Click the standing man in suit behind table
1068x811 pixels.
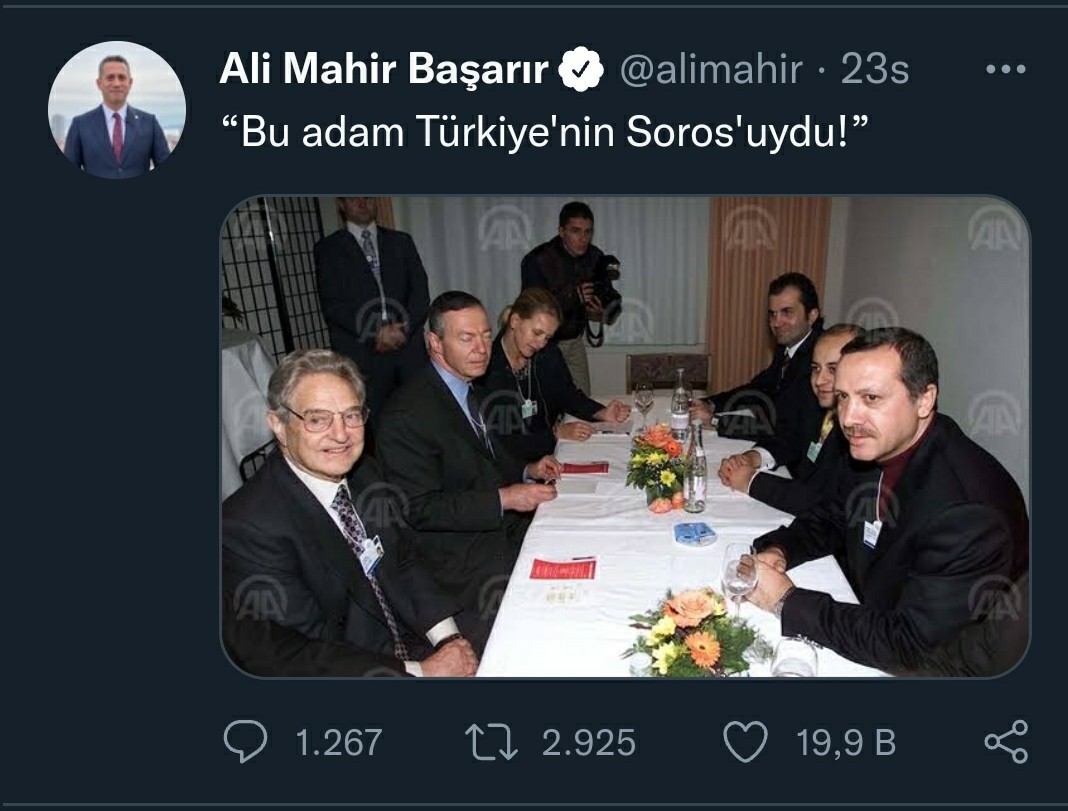coord(372,286)
